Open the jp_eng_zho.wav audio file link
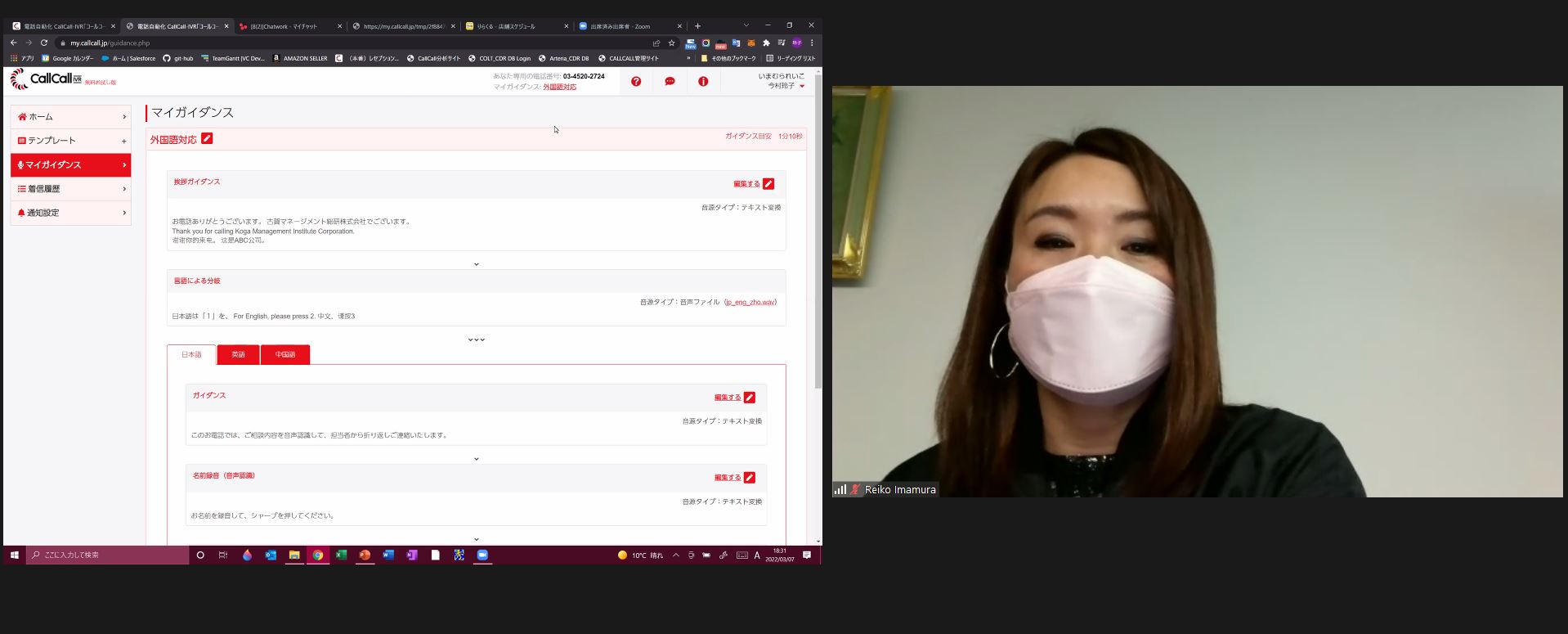This screenshot has width=1568, height=634. [x=750, y=303]
